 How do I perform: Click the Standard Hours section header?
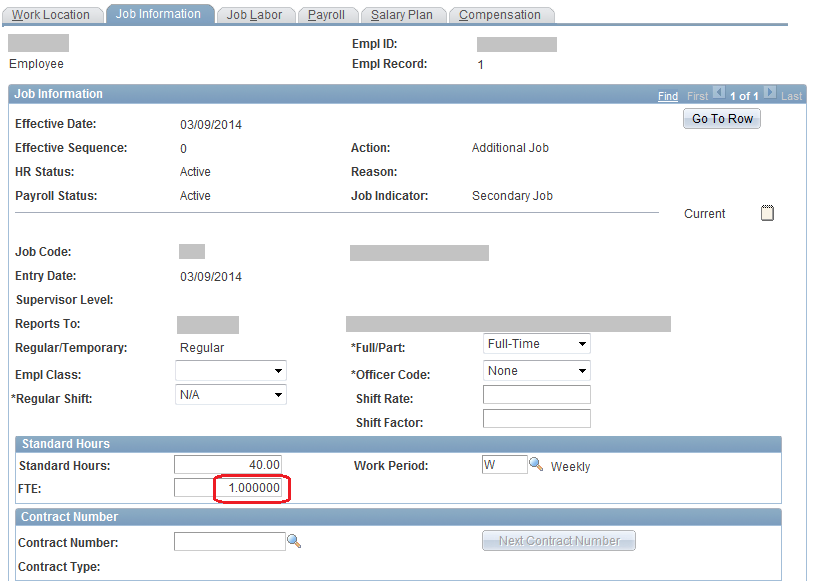pyautogui.click(x=398, y=444)
